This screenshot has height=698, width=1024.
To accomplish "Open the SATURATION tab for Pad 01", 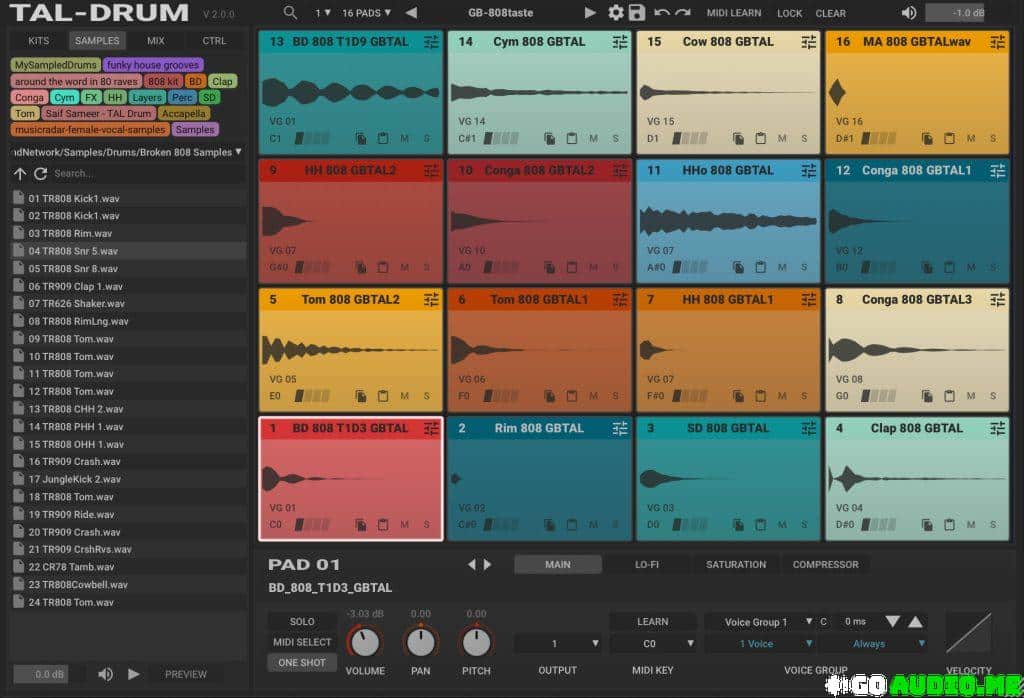I will tap(736, 564).
